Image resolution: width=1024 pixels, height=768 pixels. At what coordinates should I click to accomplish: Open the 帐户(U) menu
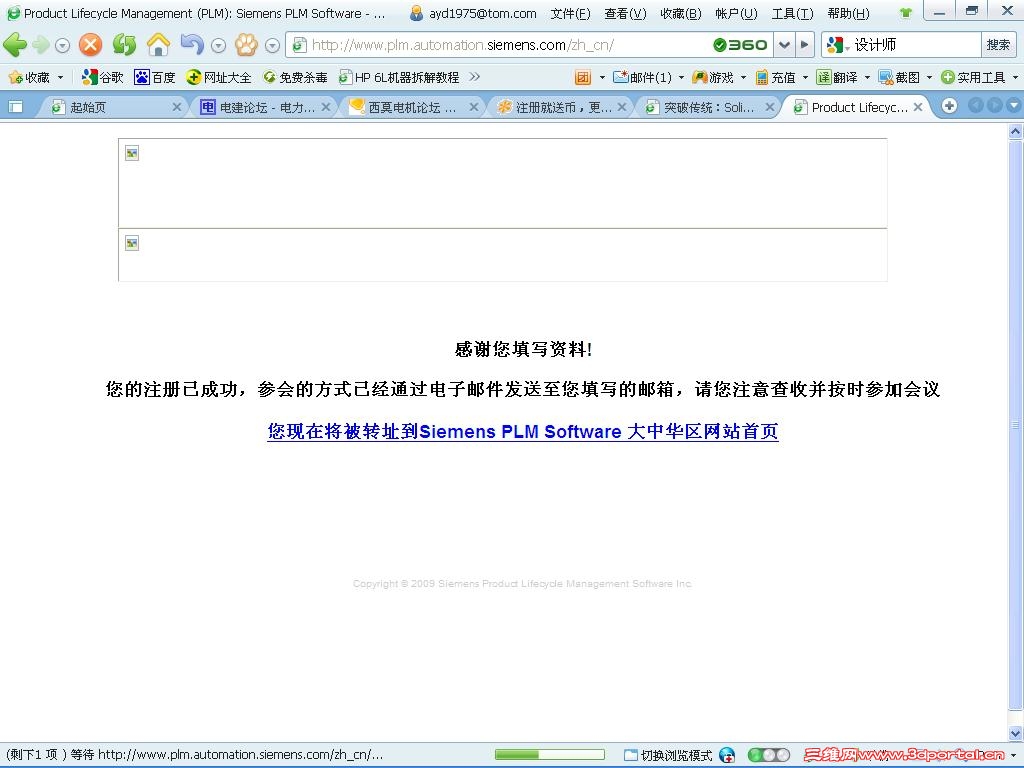point(736,13)
